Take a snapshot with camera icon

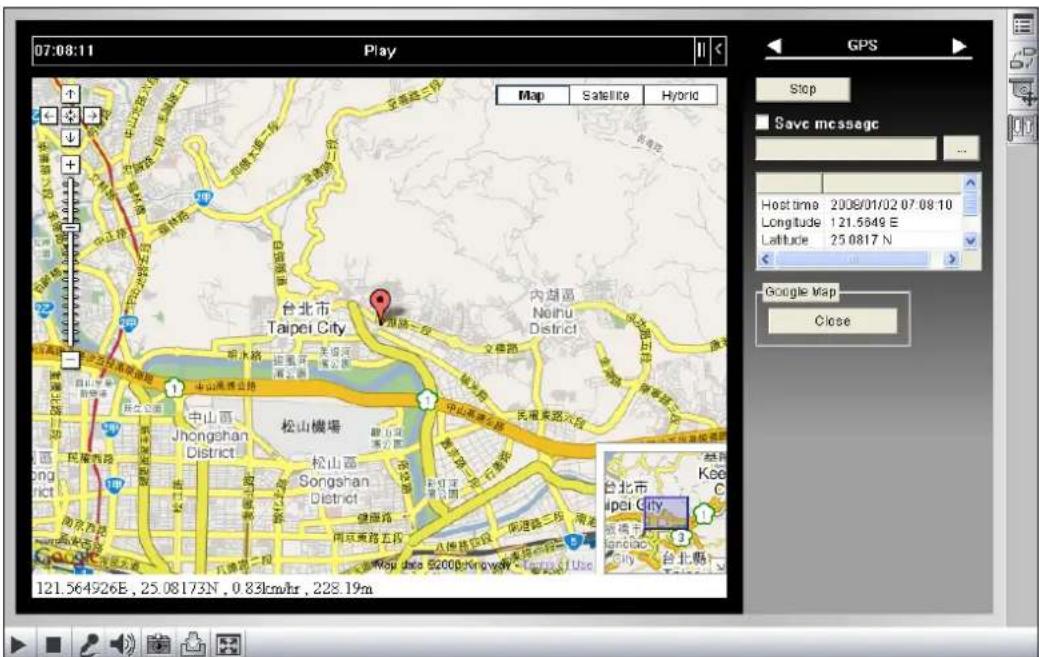[158, 644]
